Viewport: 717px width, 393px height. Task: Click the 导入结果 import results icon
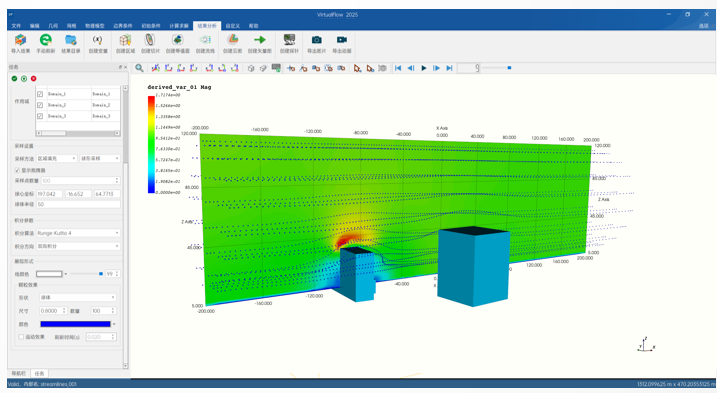click(20, 40)
